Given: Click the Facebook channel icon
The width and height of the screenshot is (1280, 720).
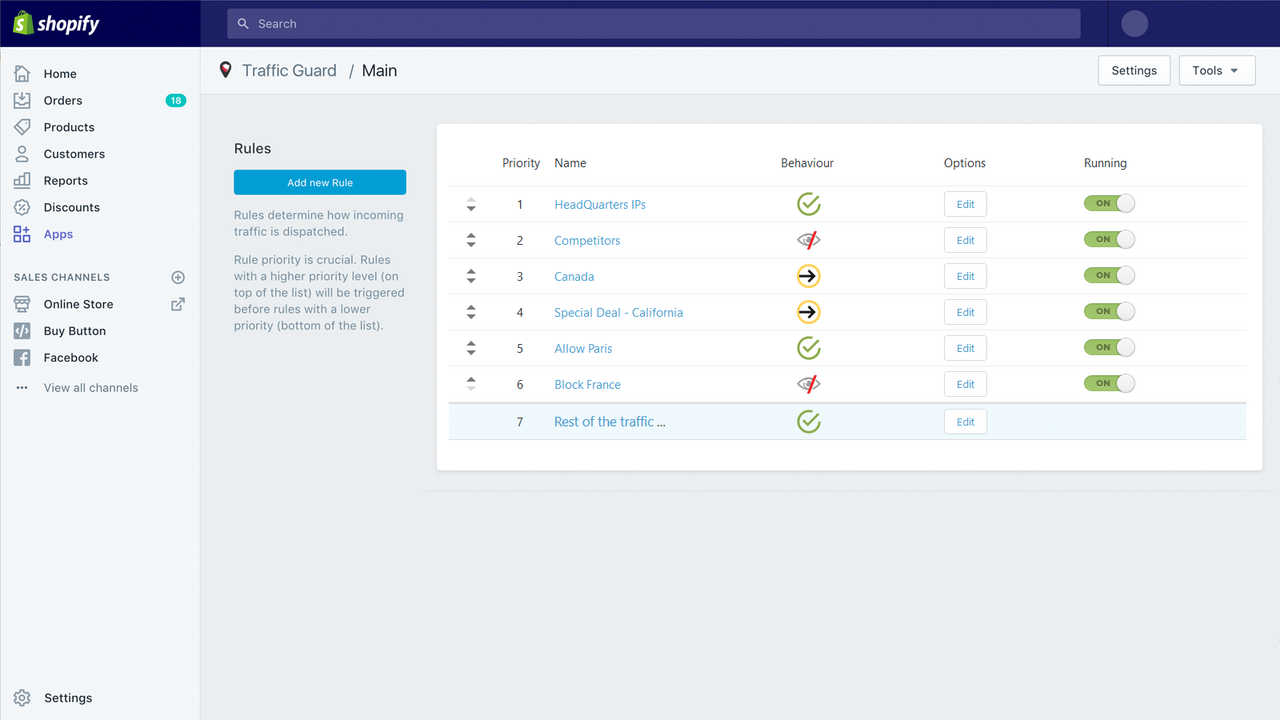Looking at the screenshot, I should click(22, 357).
